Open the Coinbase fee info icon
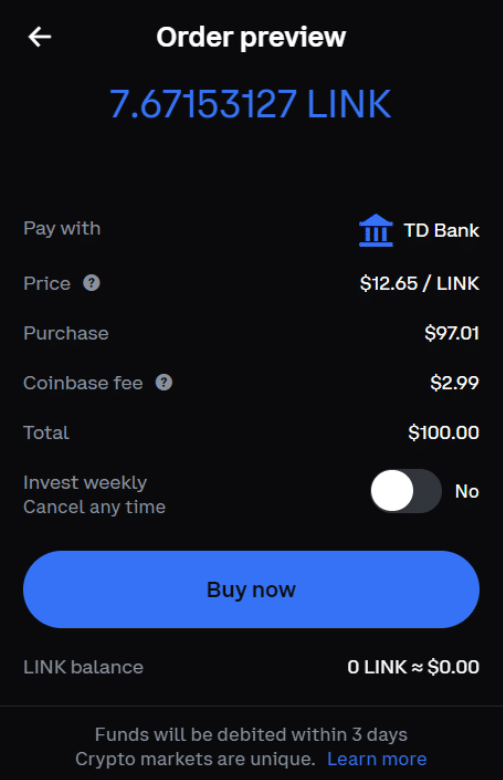Screen dimensions: 503x780 click(164, 383)
